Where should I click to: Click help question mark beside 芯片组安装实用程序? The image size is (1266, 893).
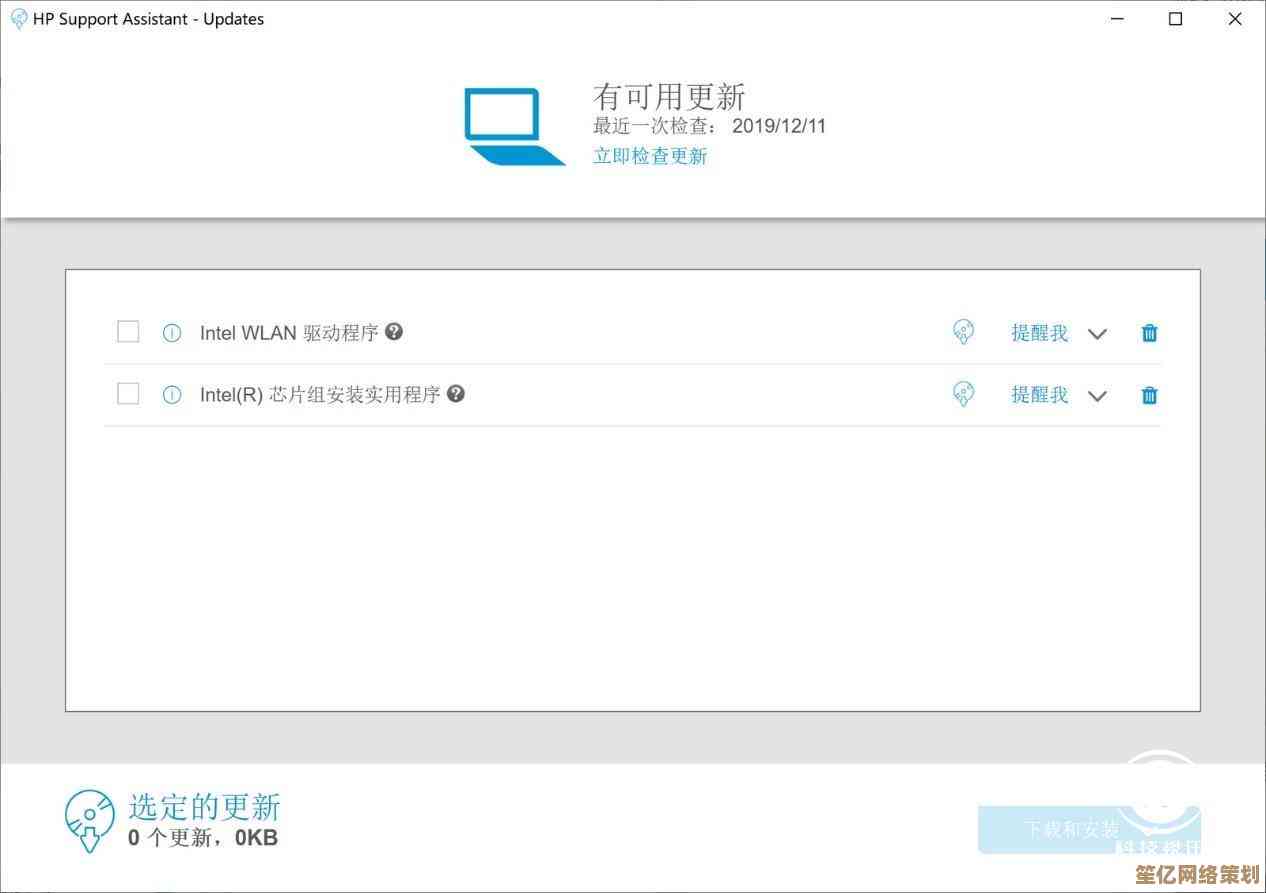pyautogui.click(x=456, y=394)
